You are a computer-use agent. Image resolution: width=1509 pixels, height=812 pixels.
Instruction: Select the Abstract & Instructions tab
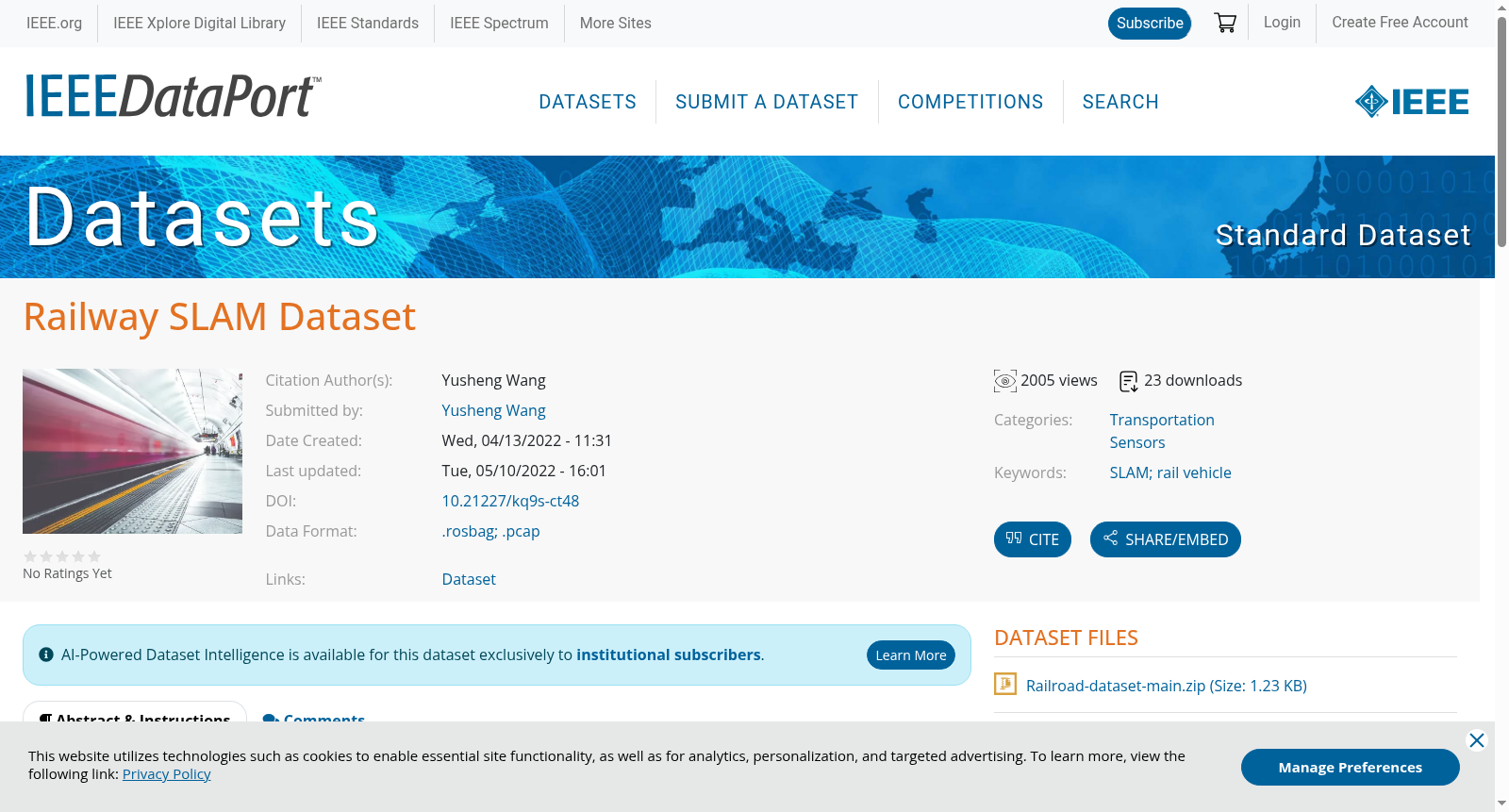pos(135,713)
